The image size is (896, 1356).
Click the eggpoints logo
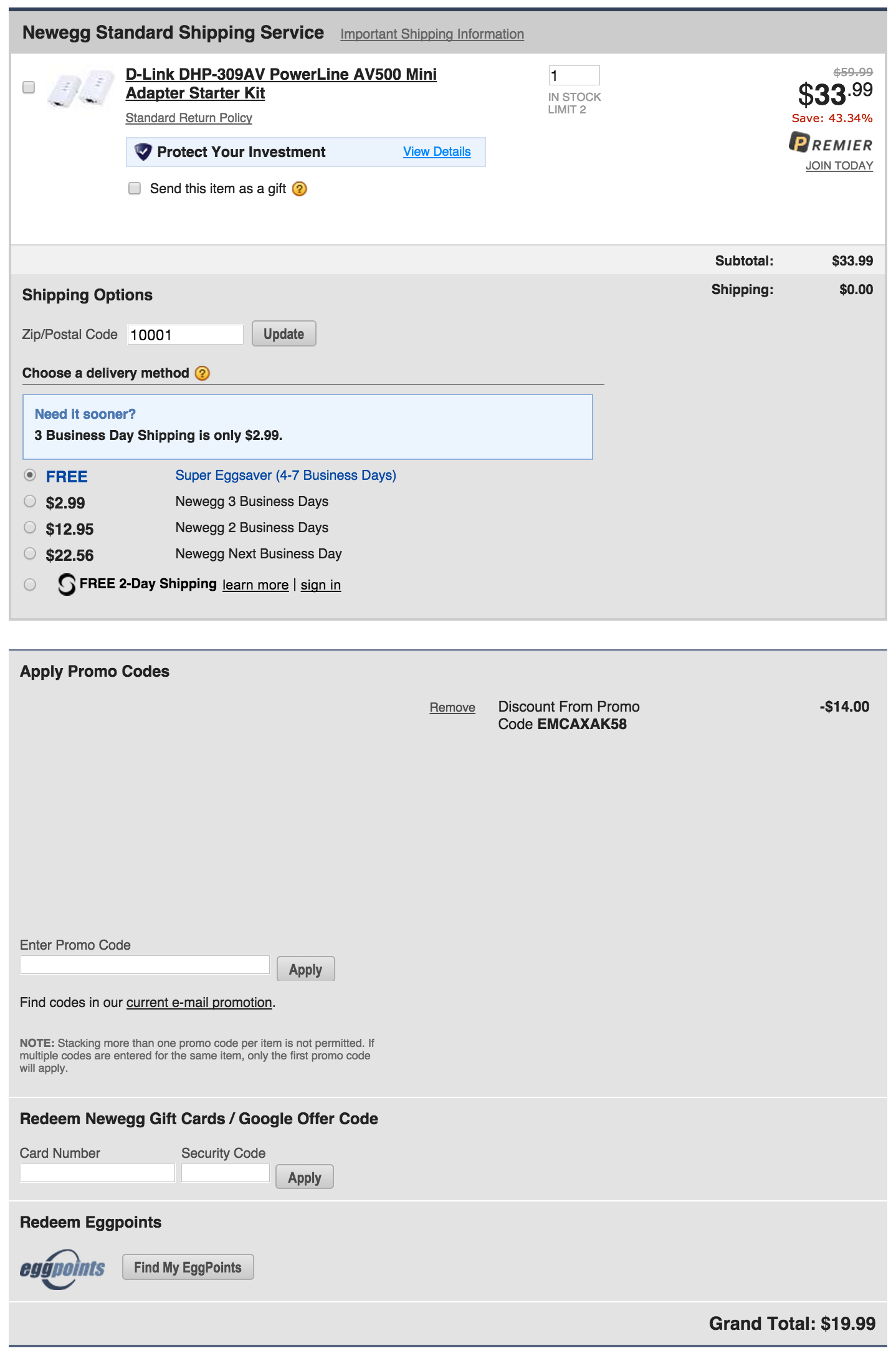coord(62,1269)
